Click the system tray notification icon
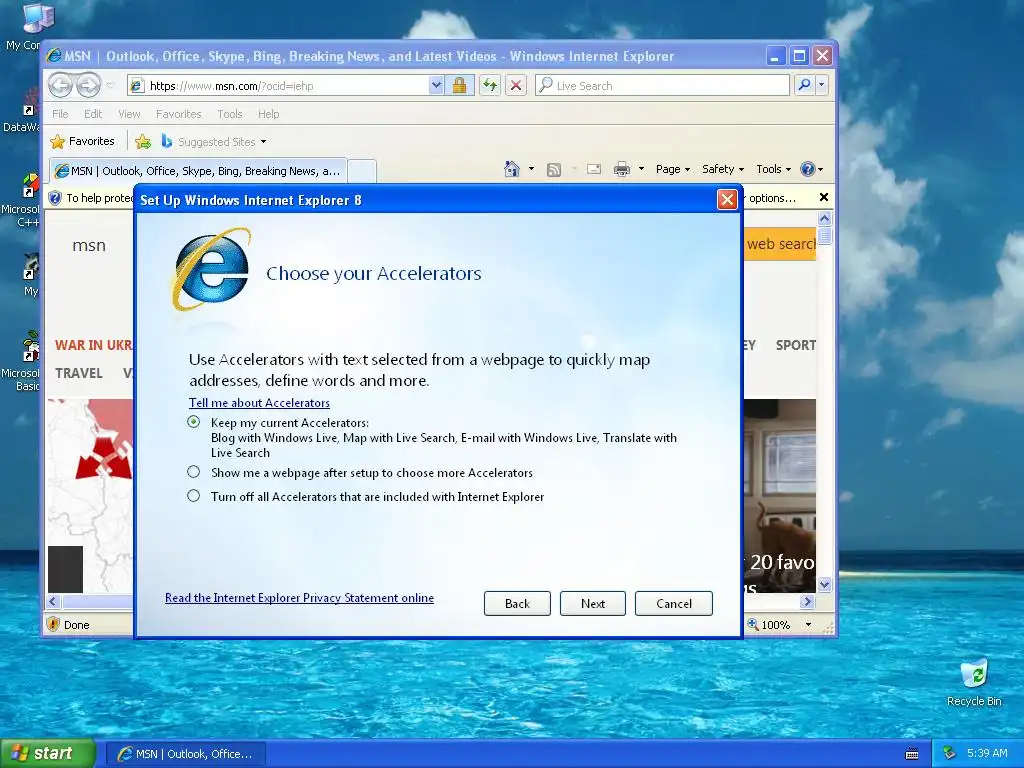1024x768 pixels. [949, 753]
